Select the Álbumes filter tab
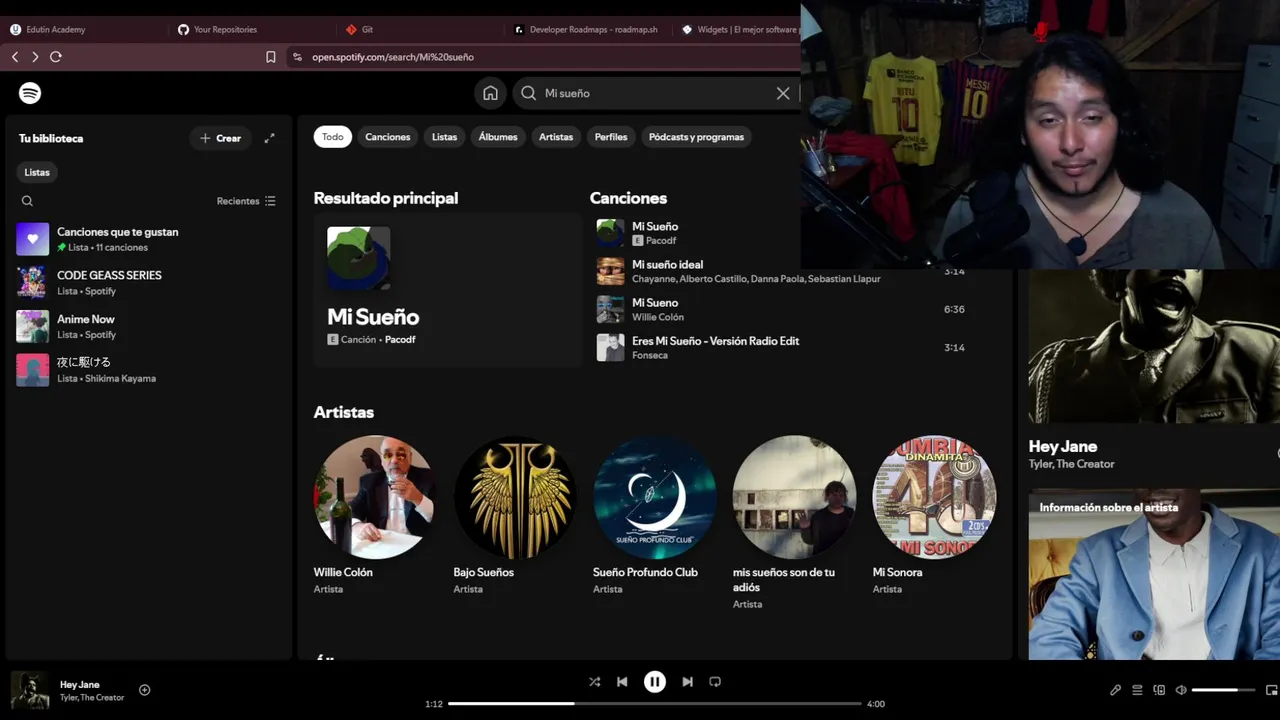The width and height of the screenshot is (1280, 720). (x=498, y=137)
